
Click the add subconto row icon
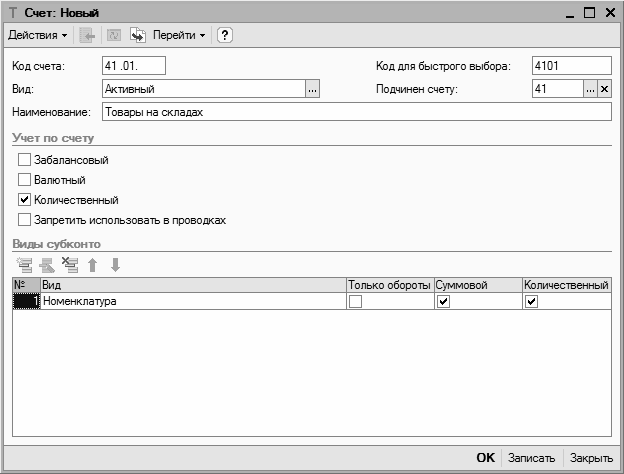point(24,265)
